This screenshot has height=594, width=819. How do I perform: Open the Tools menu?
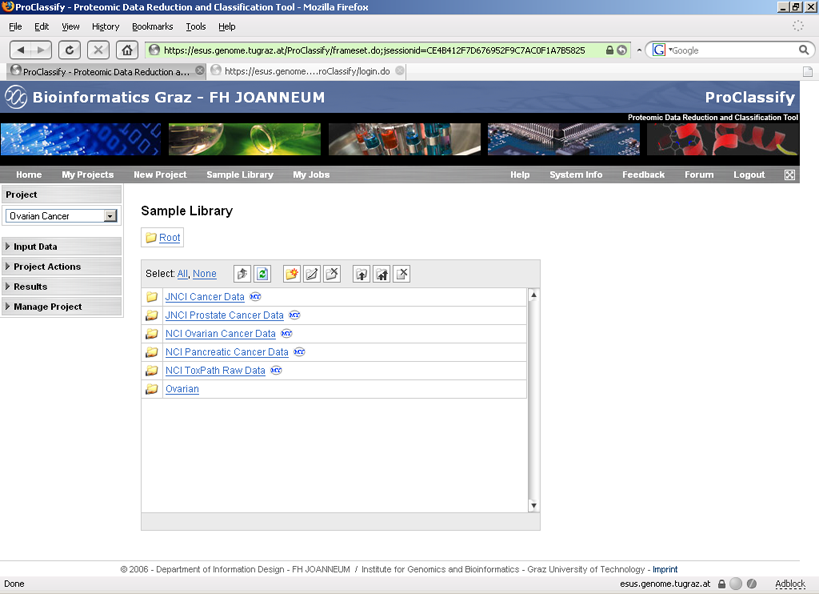pyautogui.click(x=196, y=27)
